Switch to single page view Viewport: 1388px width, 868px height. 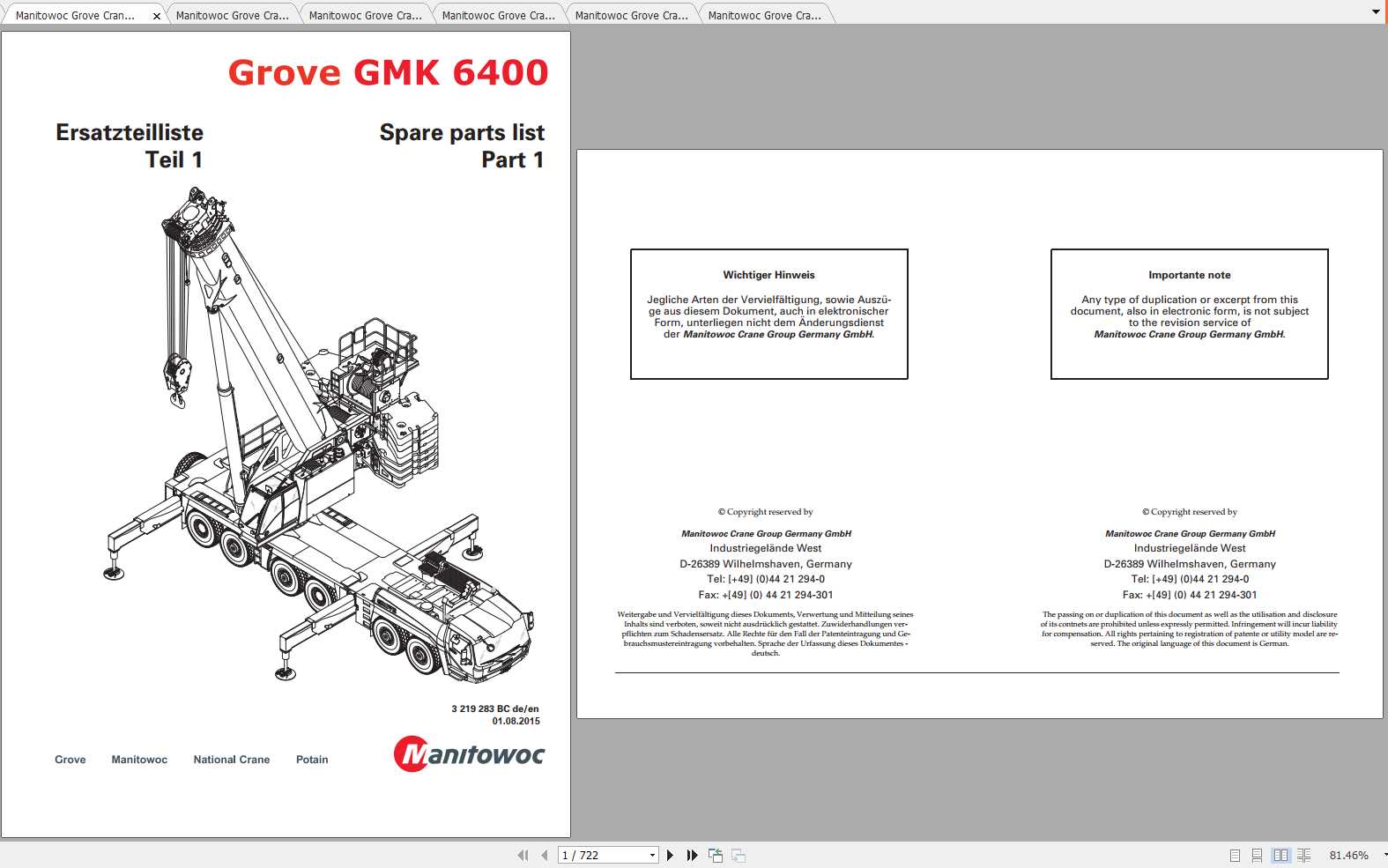coord(1235,855)
